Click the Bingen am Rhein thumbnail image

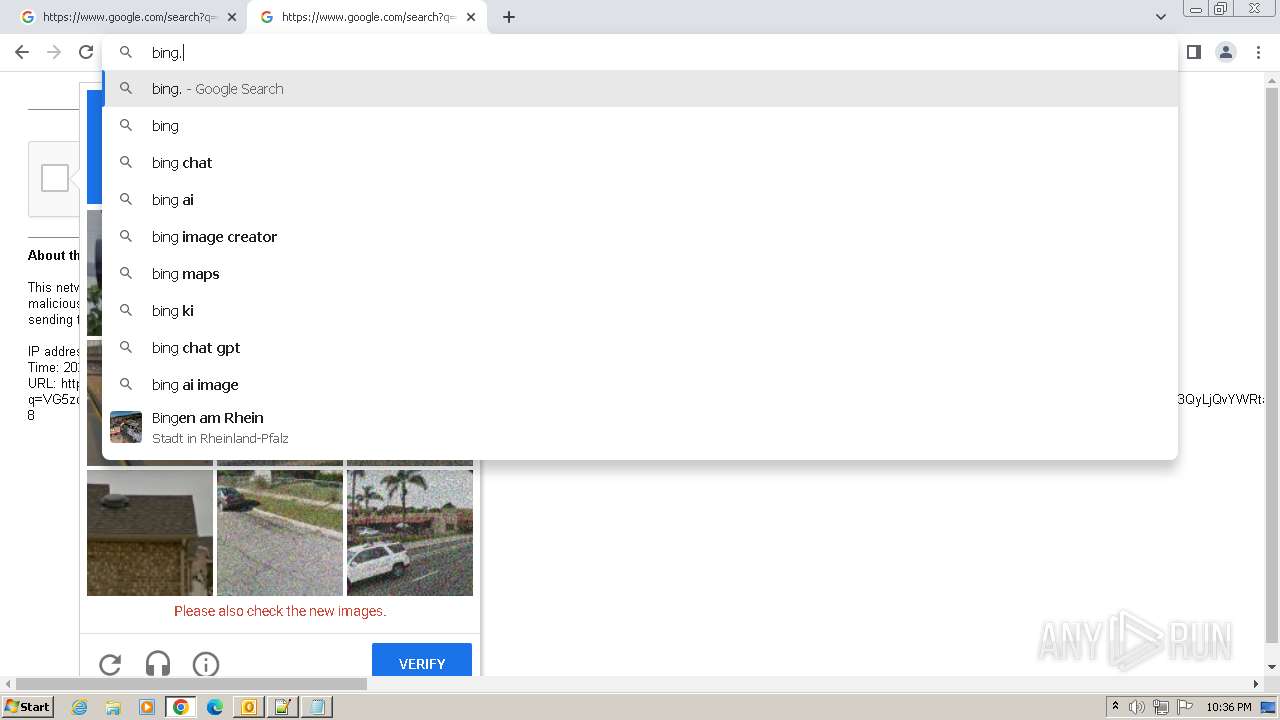[x=126, y=427]
